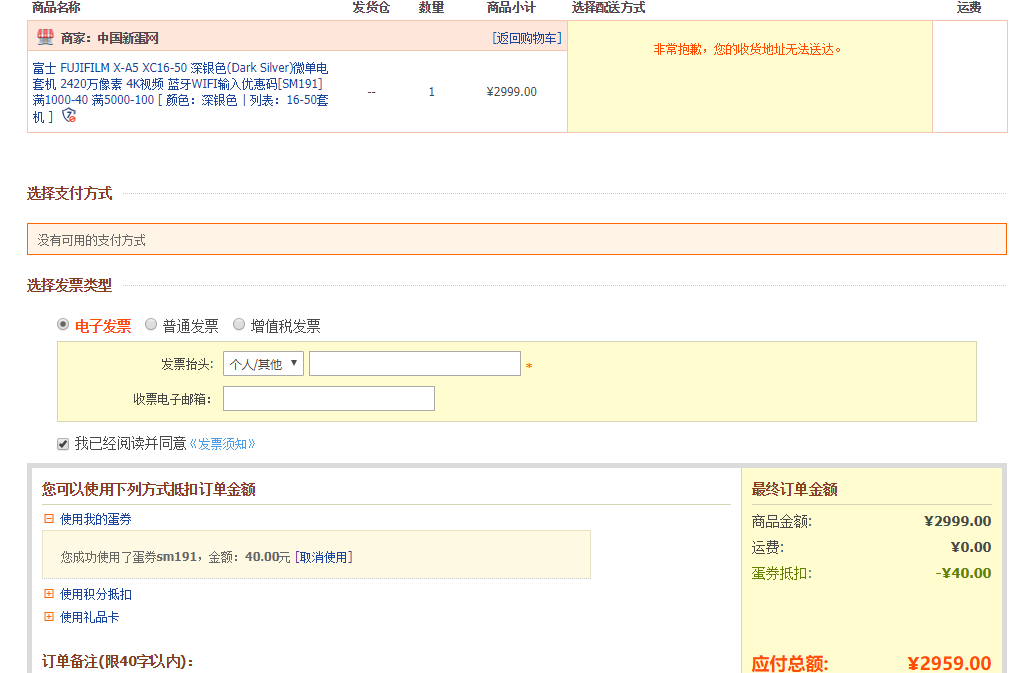This screenshot has width=1020, height=673.
Task: Click the merchant shop icon beside 中国新蛋网
Action: pos(45,38)
